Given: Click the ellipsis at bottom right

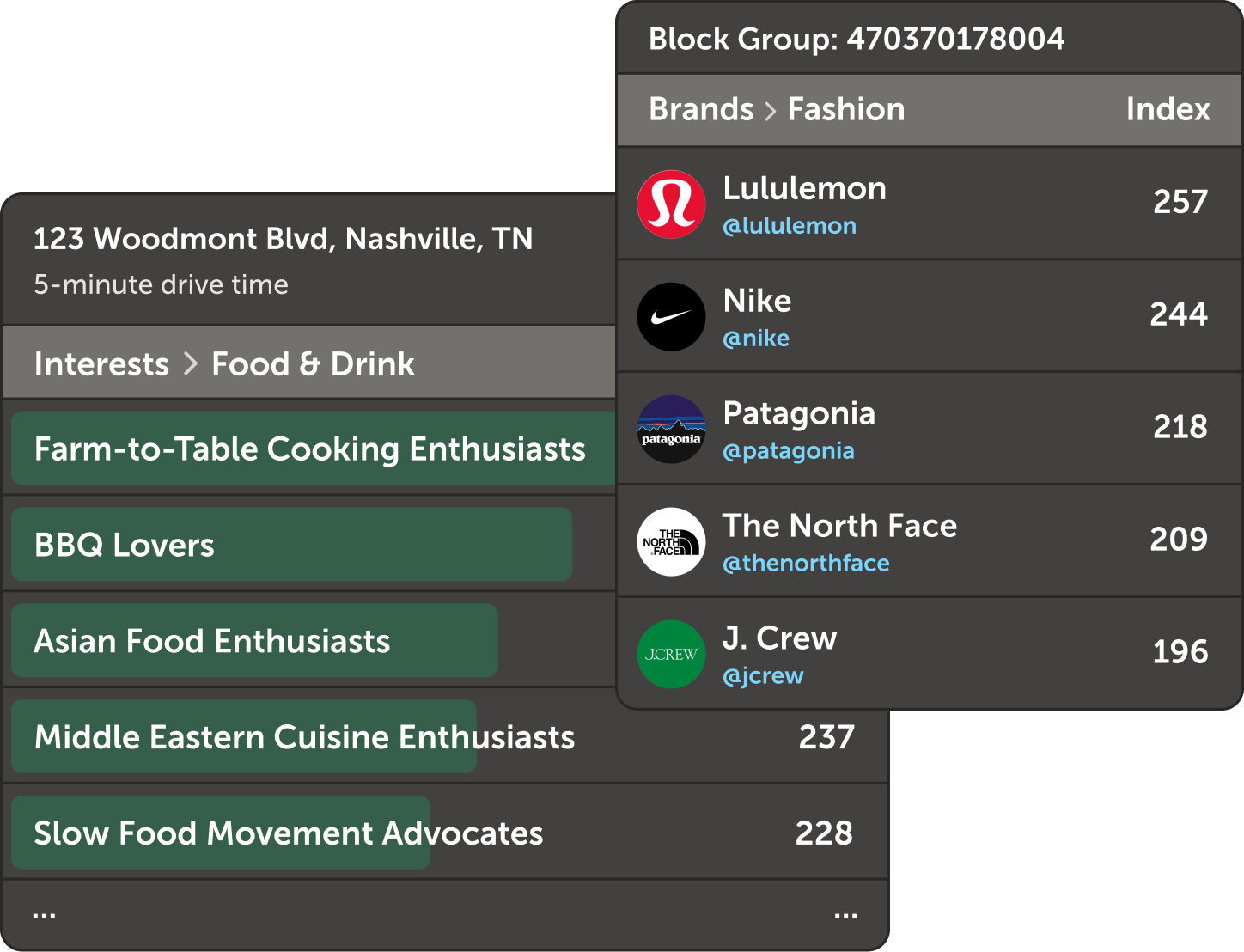Looking at the screenshot, I should pyautogui.click(x=845, y=916).
